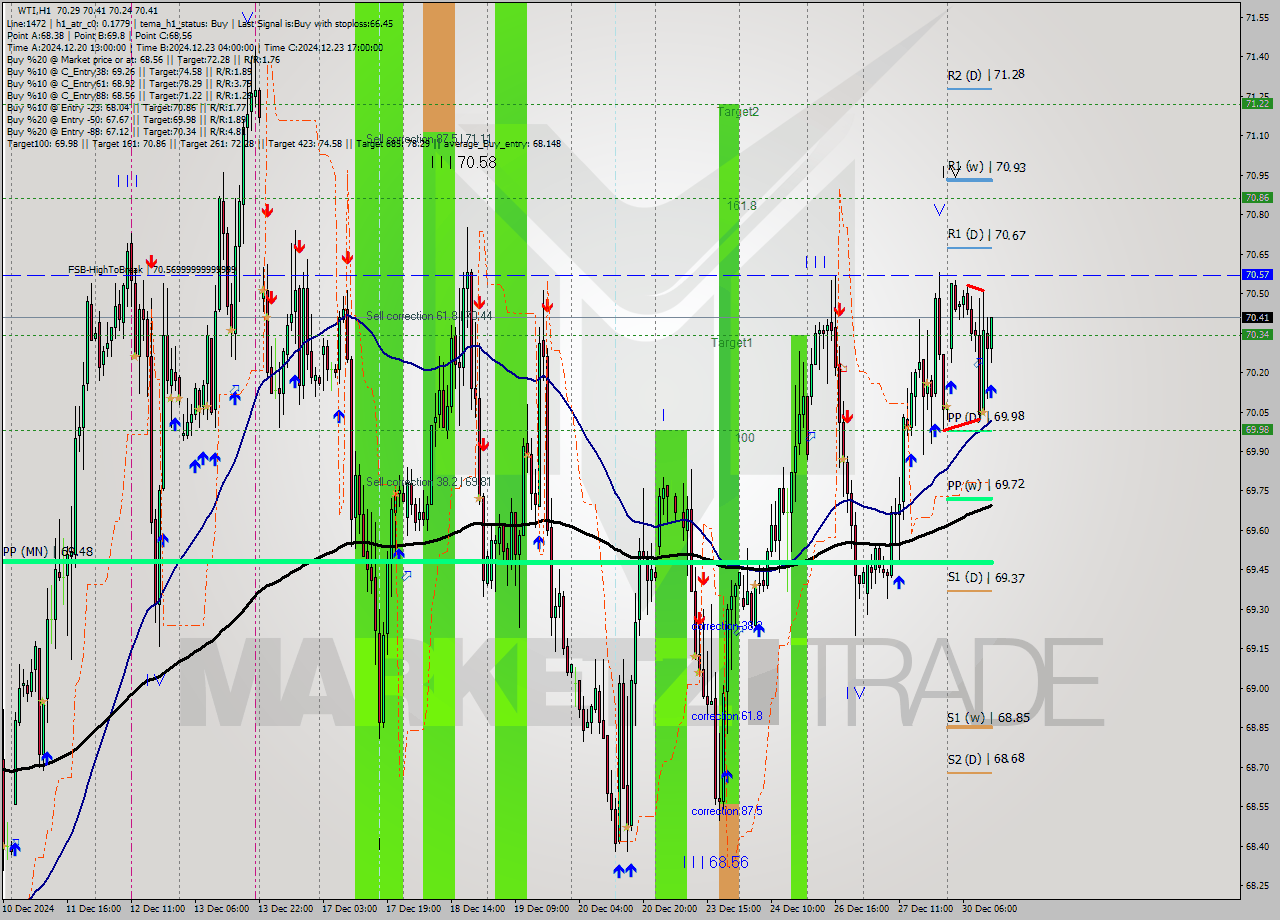
Task: Click '19 Dec 09:00' on the time axis
Action: [543, 909]
